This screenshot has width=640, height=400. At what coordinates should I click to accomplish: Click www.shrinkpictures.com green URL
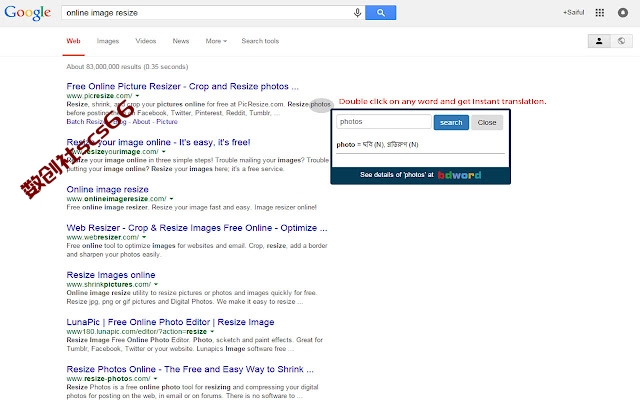click(x=109, y=284)
